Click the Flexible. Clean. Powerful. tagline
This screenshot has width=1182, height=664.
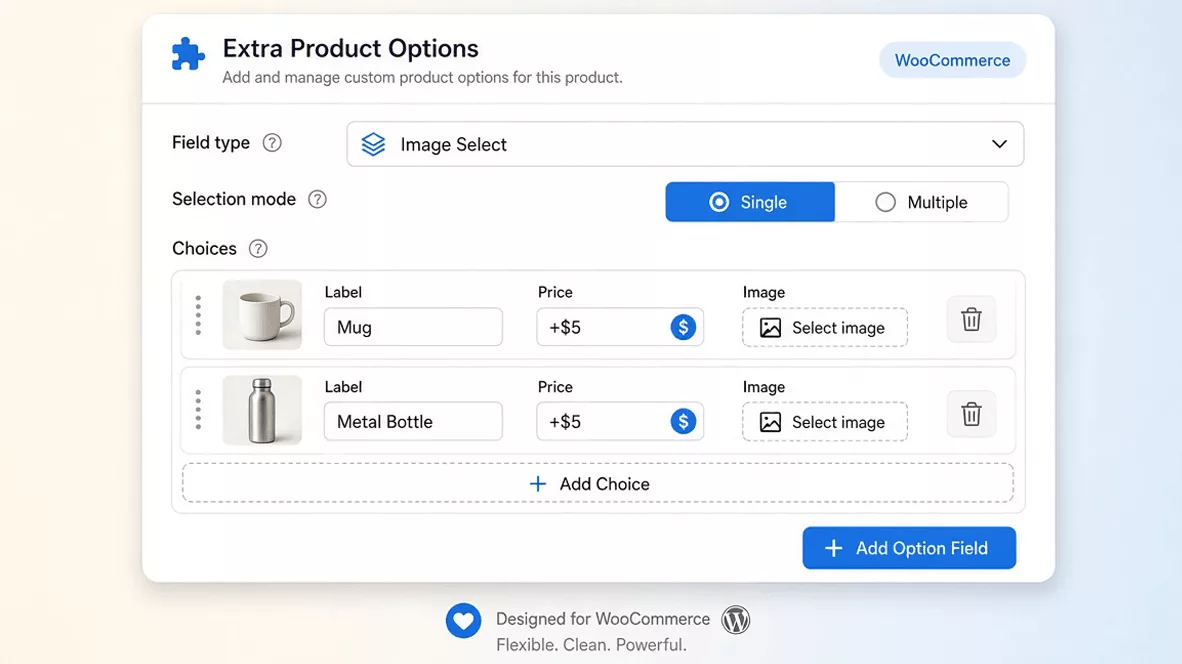tap(592, 645)
